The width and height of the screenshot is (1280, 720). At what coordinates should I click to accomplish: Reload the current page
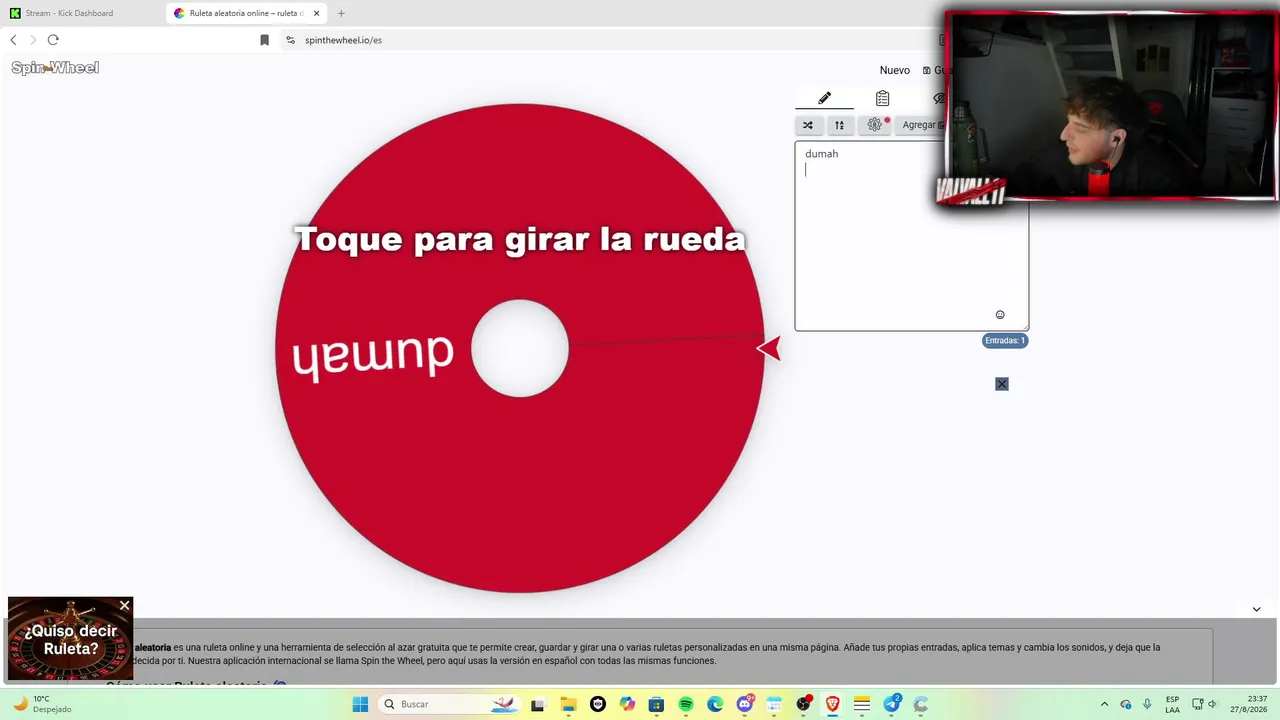(53, 40)
